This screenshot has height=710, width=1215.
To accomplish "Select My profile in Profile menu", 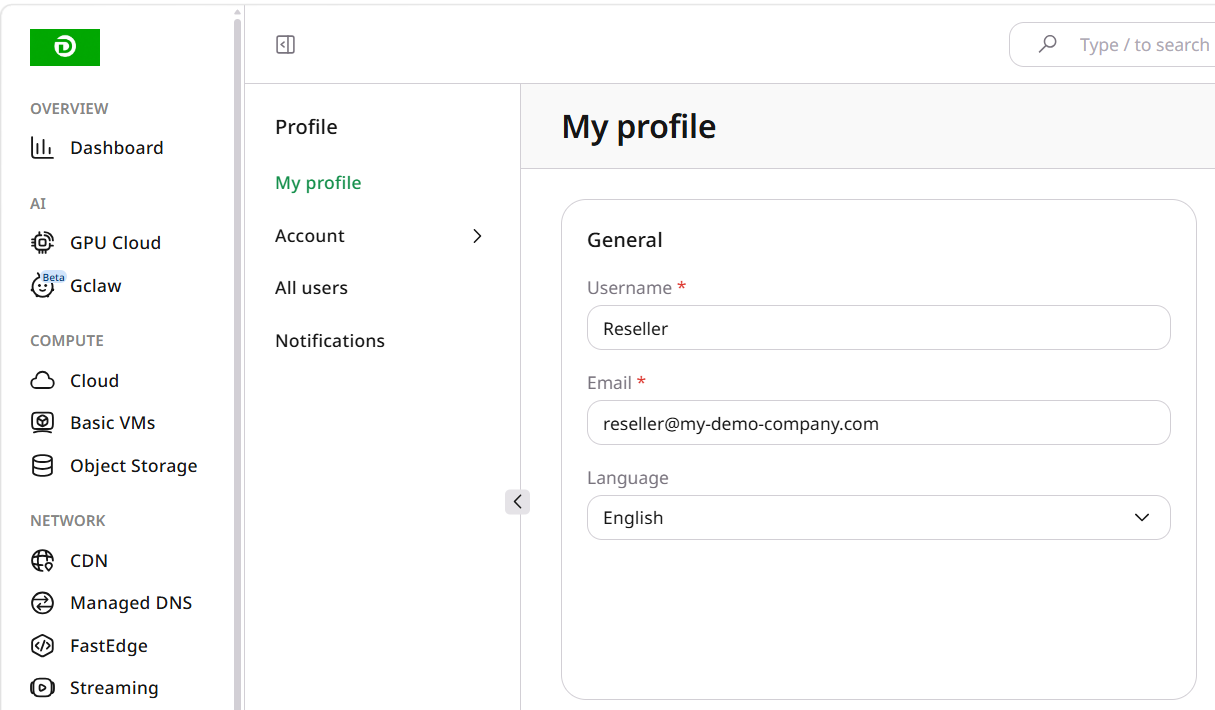I will click(318, 183).
